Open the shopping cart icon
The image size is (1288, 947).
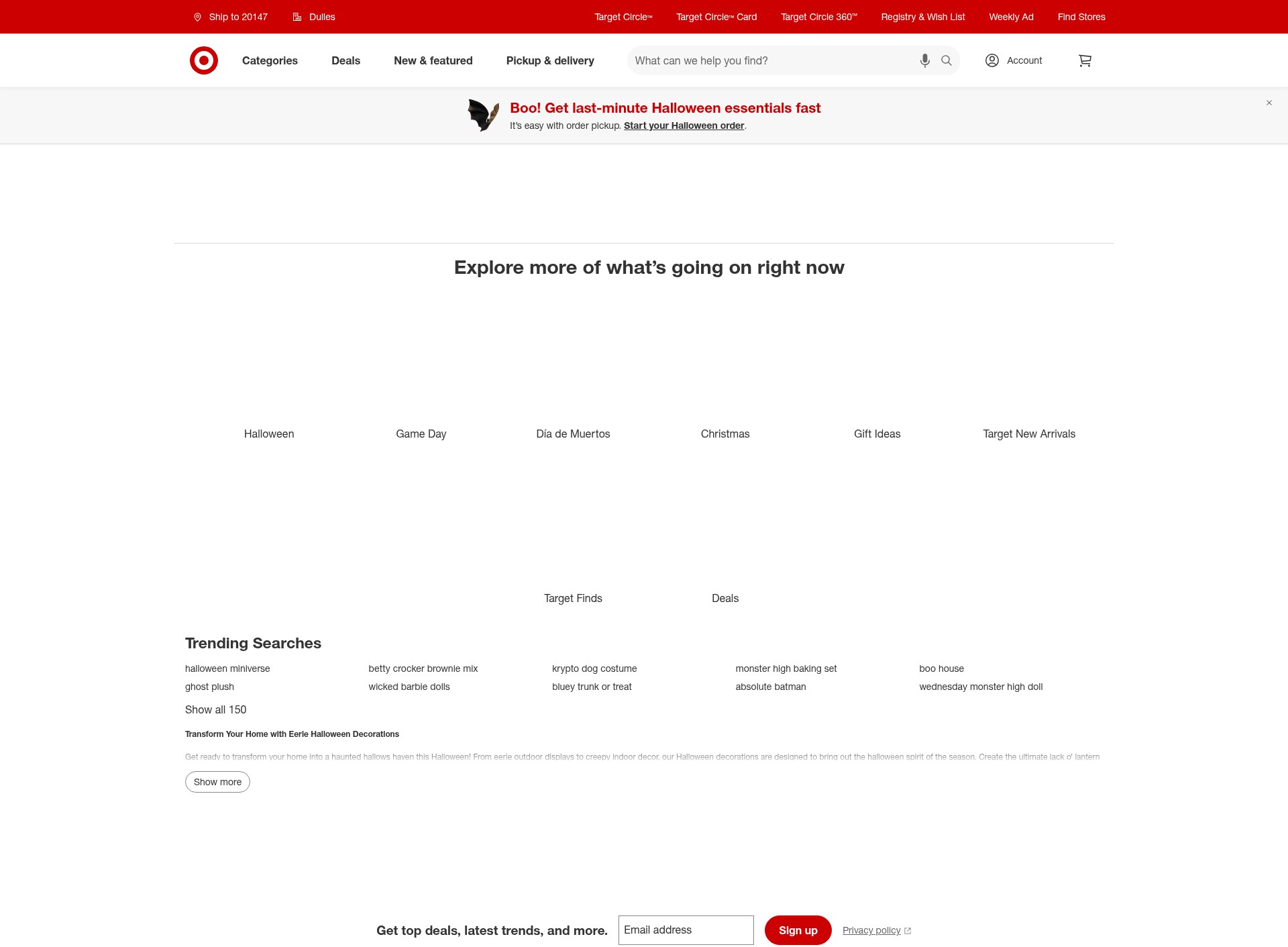(x=1085, y=60)
